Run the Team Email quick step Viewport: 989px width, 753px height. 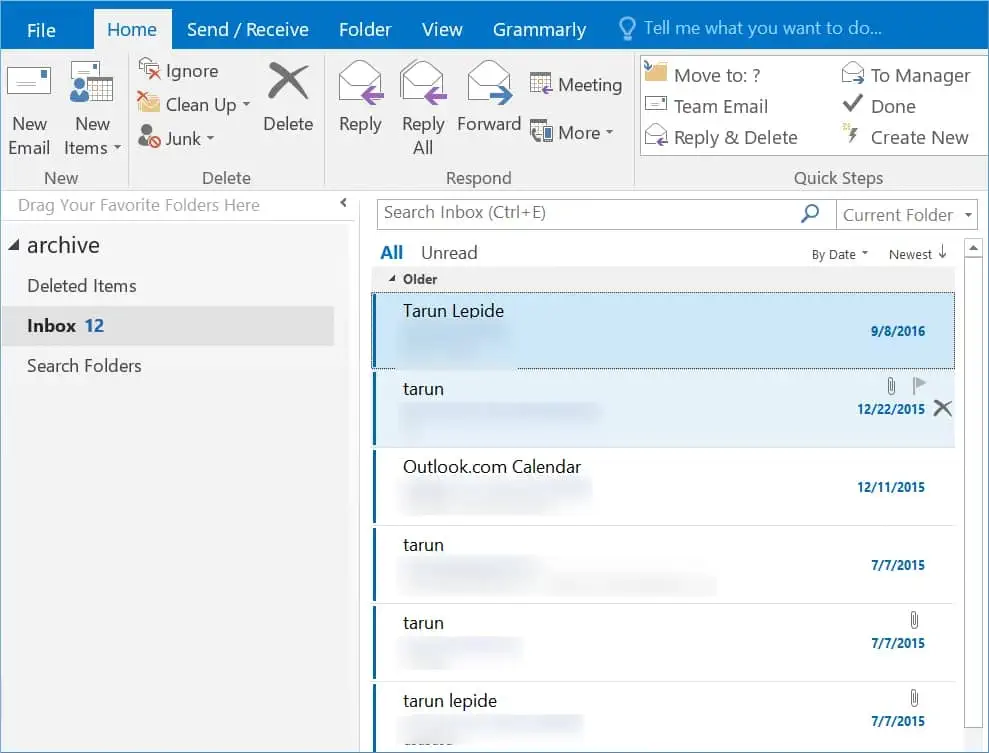point(706,106)
